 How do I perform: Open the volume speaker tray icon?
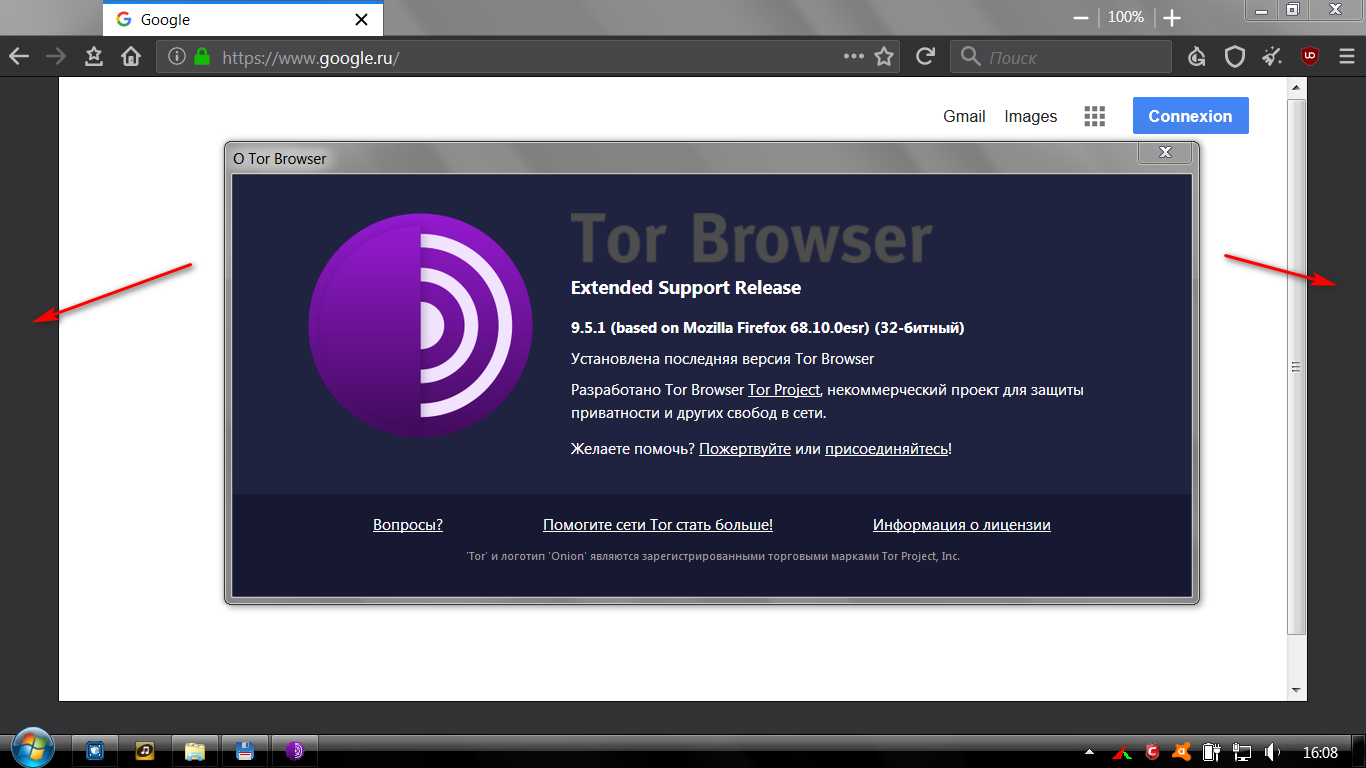pos(1273,751)
